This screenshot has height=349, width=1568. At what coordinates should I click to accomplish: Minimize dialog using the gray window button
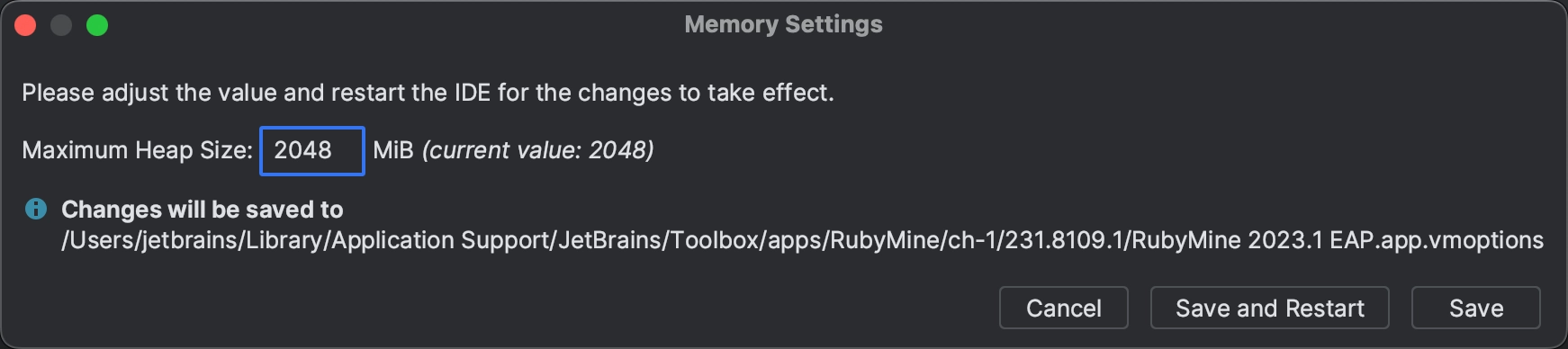click(61, 25)
